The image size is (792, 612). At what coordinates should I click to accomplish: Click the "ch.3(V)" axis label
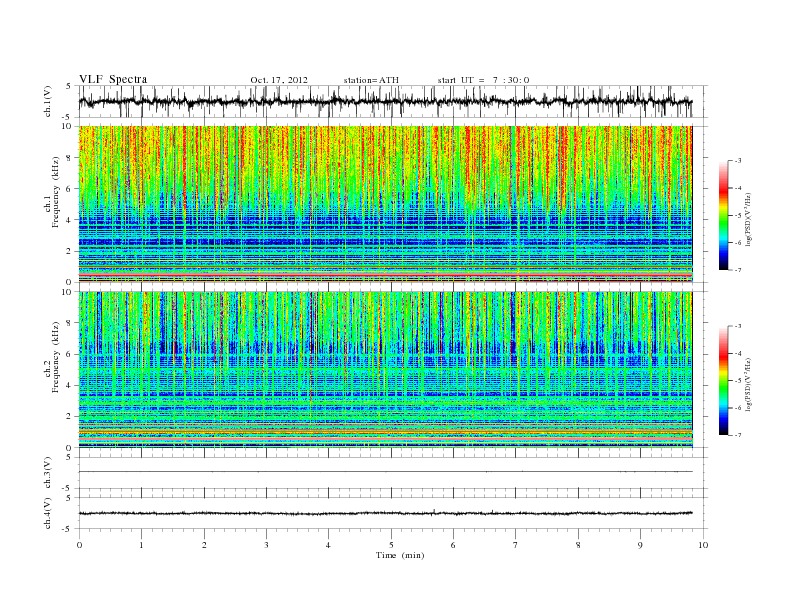[x=48, y=473]
